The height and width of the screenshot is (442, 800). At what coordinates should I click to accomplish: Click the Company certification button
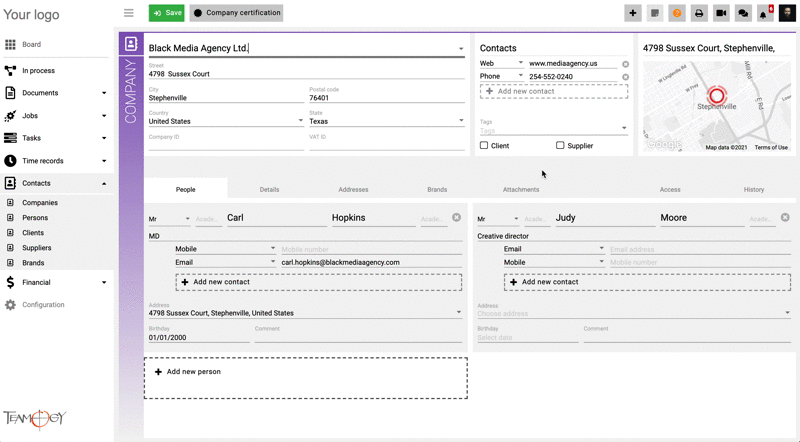click(x=236, y=13)
